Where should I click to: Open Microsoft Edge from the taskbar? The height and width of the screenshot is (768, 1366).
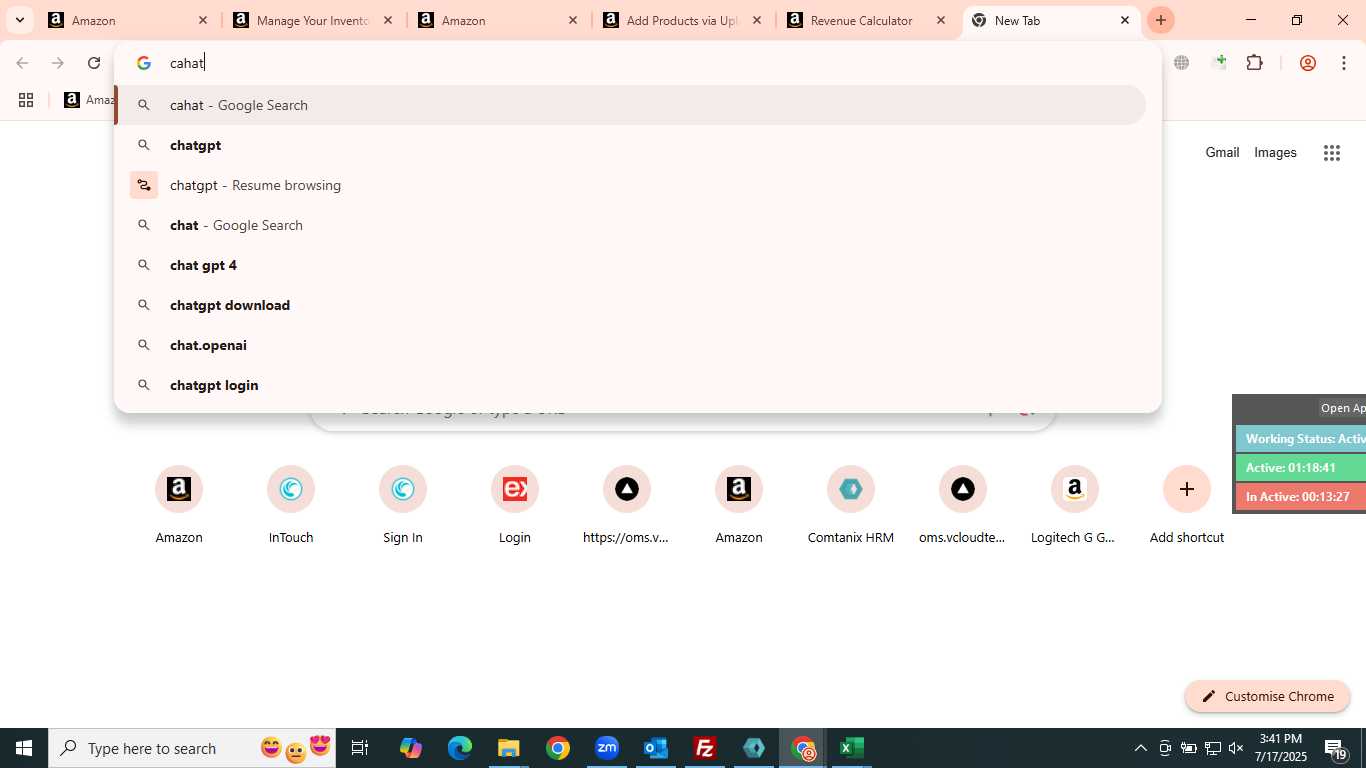[460, 748]
